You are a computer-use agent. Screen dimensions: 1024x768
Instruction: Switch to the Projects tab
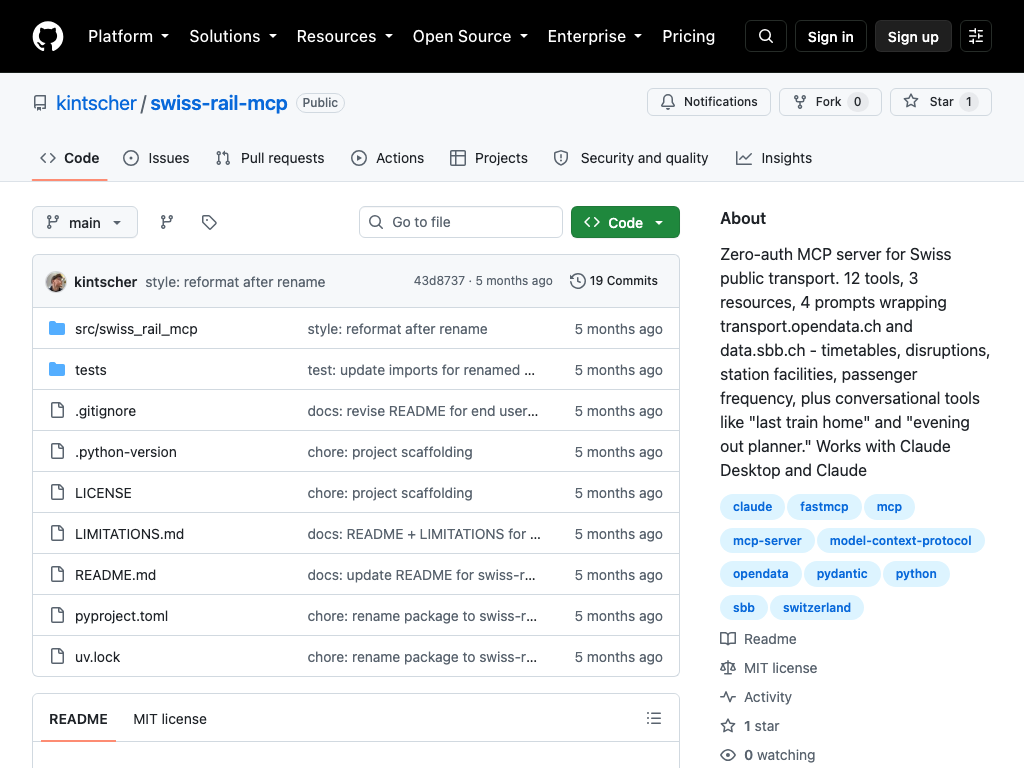[488, 158]
